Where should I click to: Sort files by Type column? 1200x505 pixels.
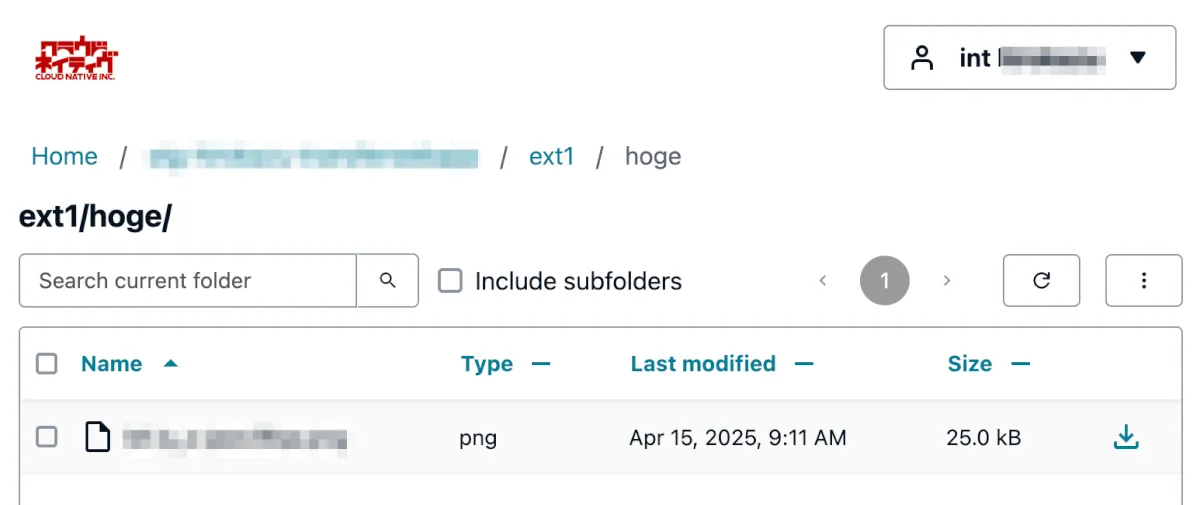(487, 364)
